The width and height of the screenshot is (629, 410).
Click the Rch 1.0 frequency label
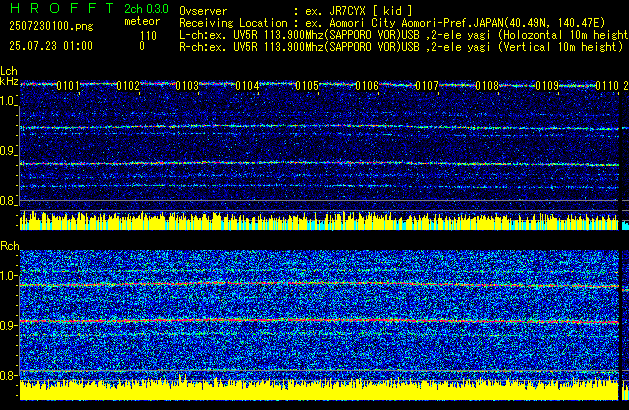8,276
